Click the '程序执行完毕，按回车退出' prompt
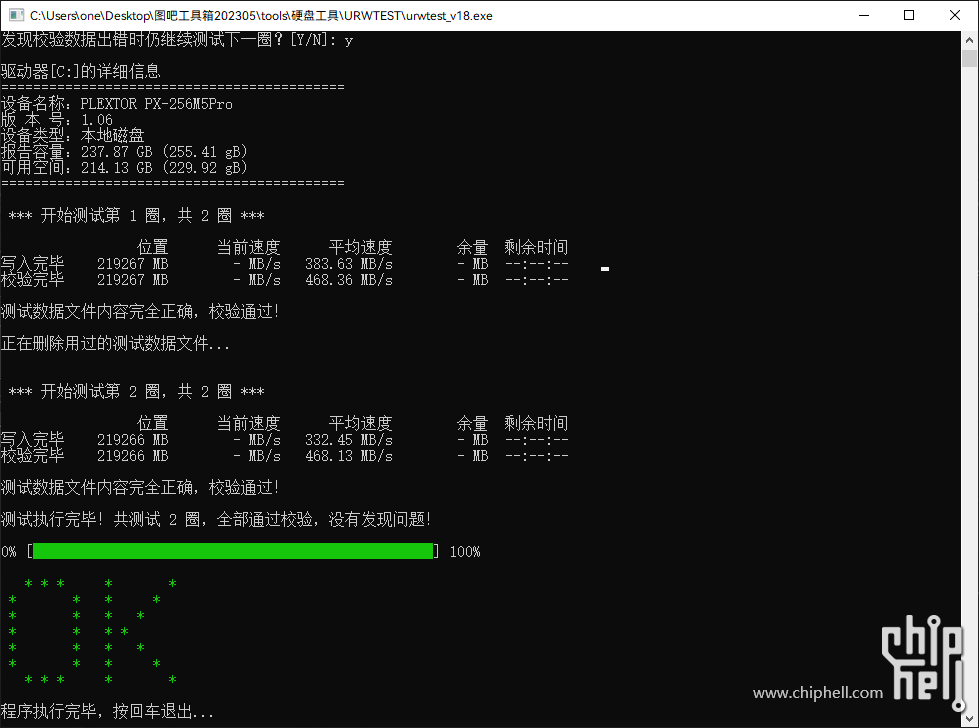 click(107, 711)
